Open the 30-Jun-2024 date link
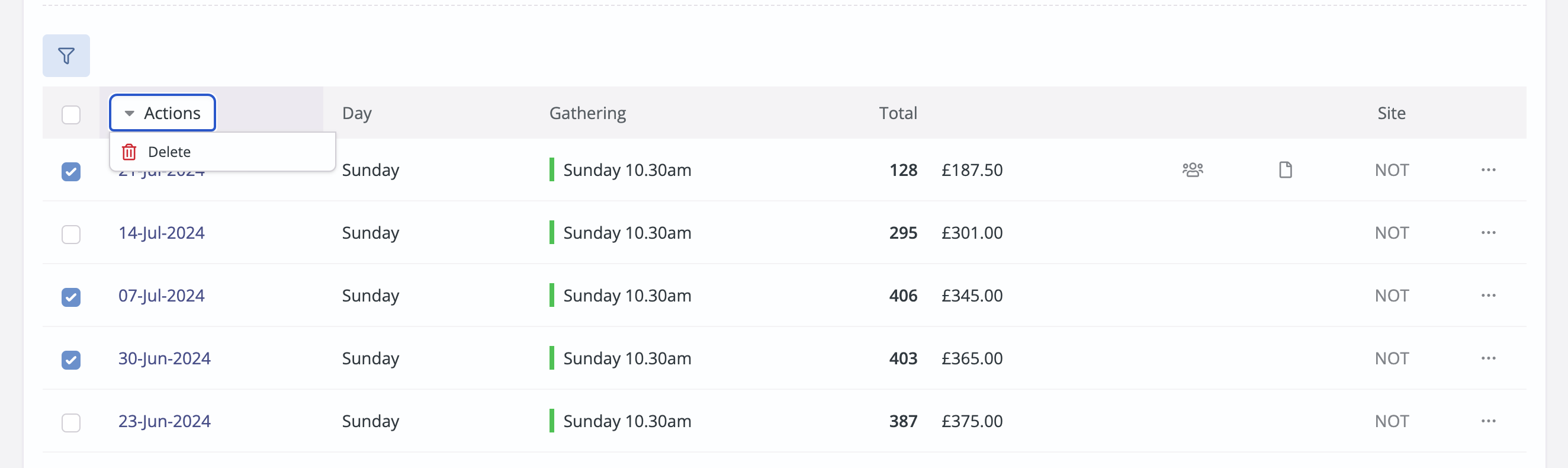 (x=165, y=358)
